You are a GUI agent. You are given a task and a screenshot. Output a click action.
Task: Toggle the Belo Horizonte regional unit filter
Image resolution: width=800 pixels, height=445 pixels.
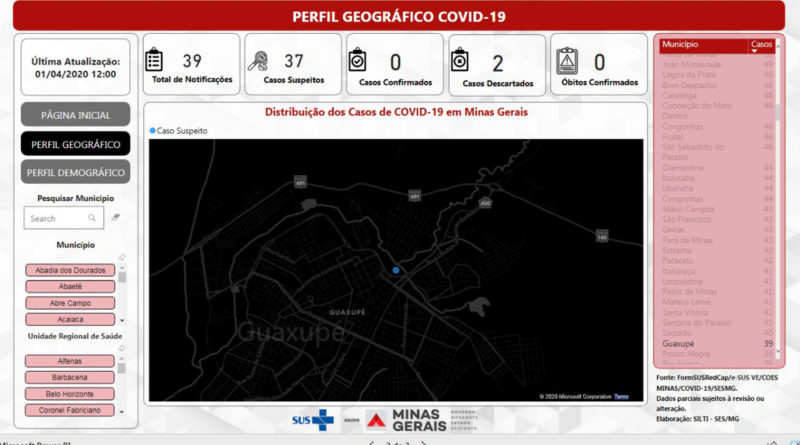tap(69, 393)
